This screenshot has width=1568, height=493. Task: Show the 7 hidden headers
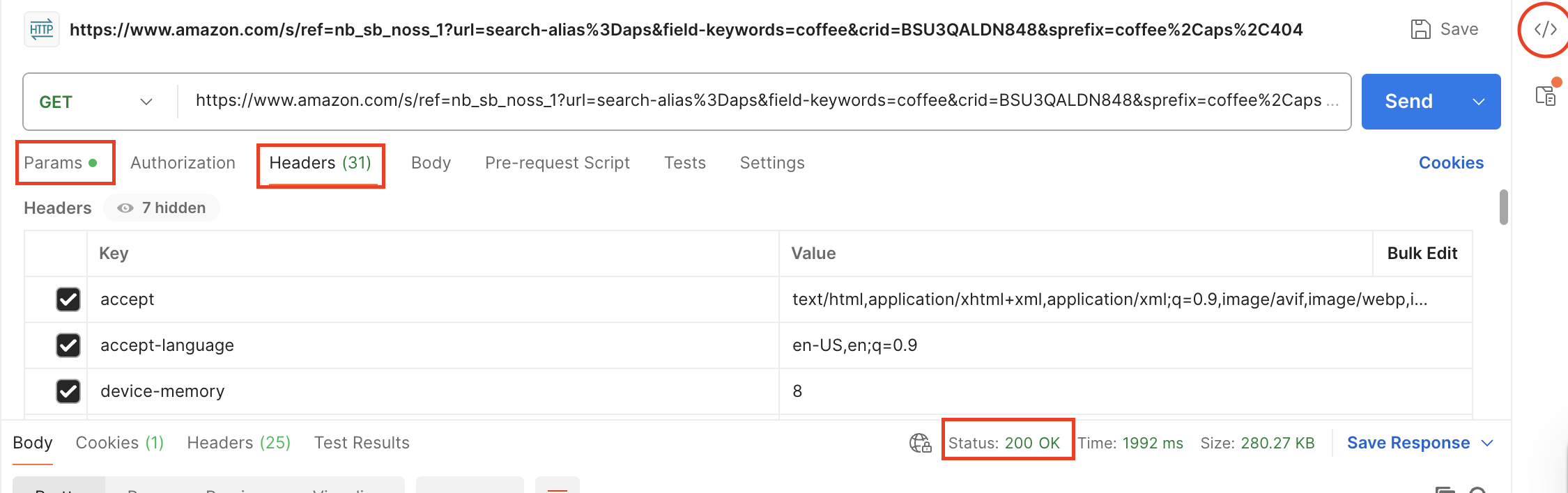pyautogui.click(x=162, y=208)
